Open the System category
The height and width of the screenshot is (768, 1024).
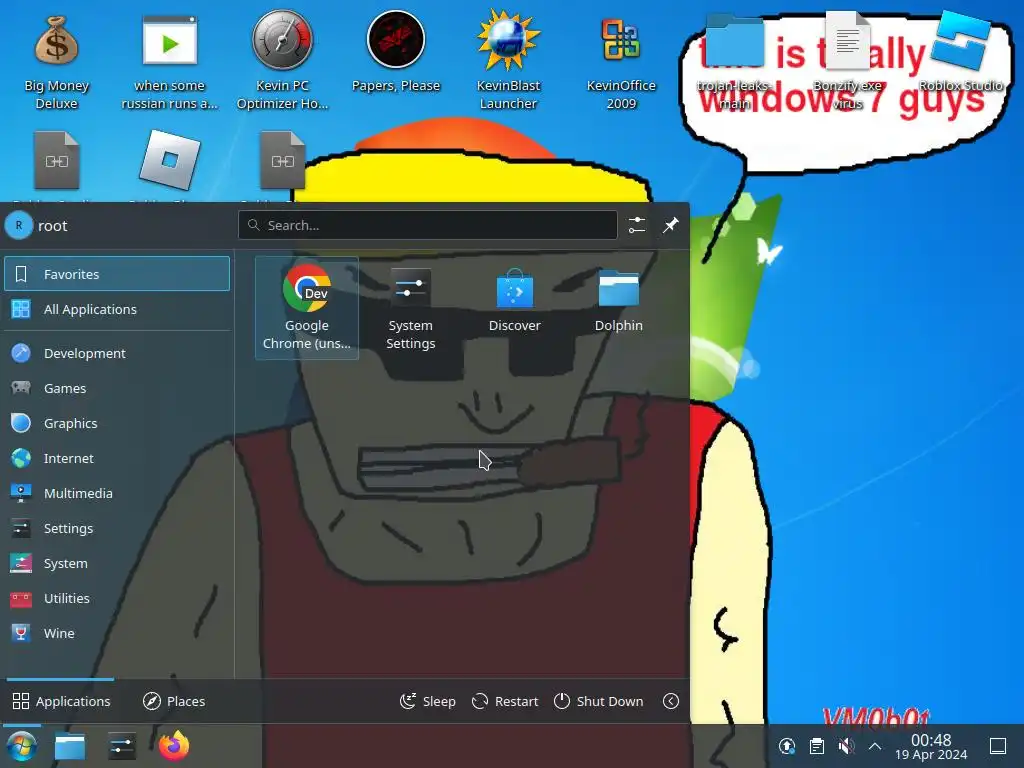coord(117,563)
